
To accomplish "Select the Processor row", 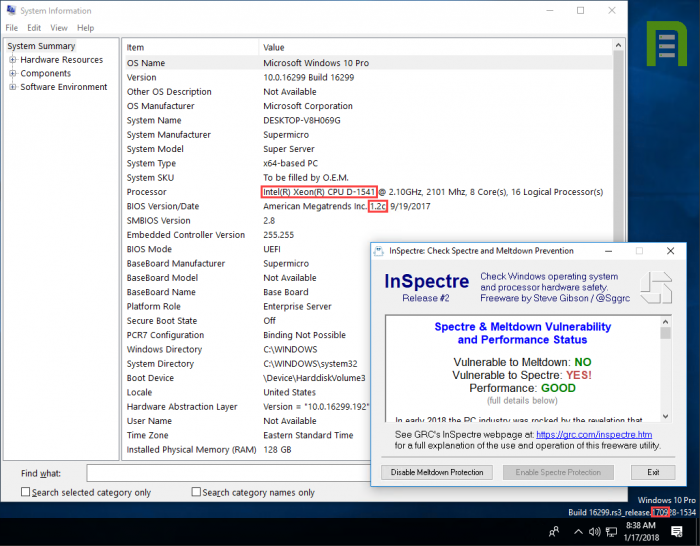I will click(367, 192).
